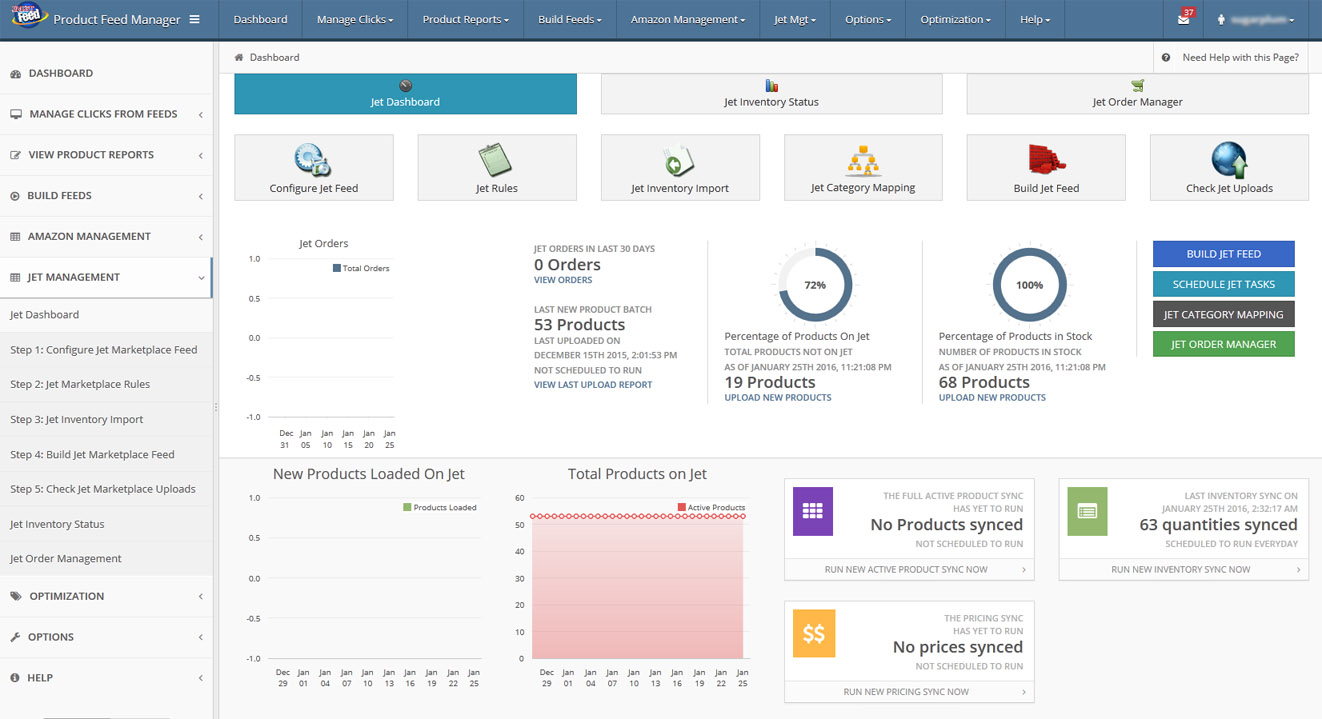Screen dimensions: 1322x719
Task: Open Step 4: Build Jet Marketplace Feed
Action: pyautogui.click(x=106, y=455)
